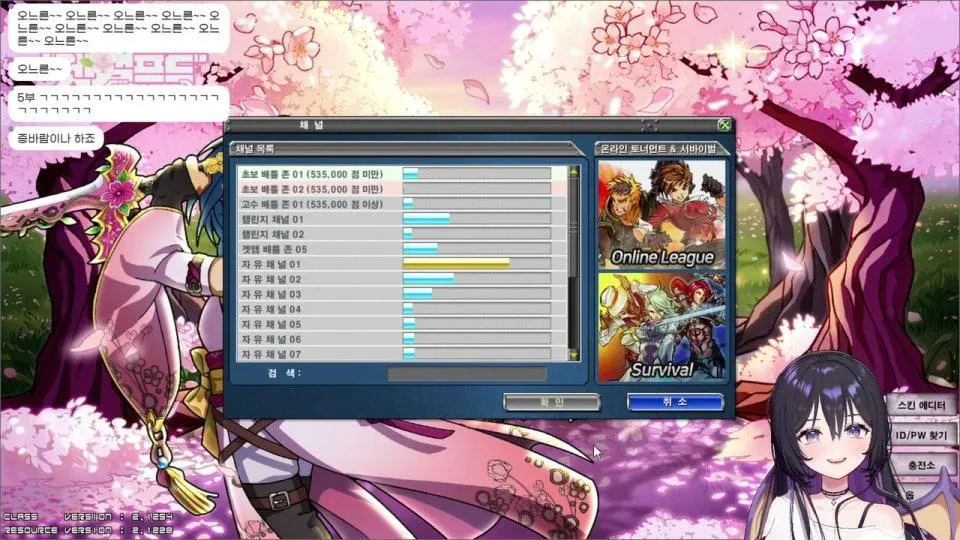Viewport: 960px width, 540px height.
Task: Click the 채널 목록 panel header
Action: coord(405,149)
